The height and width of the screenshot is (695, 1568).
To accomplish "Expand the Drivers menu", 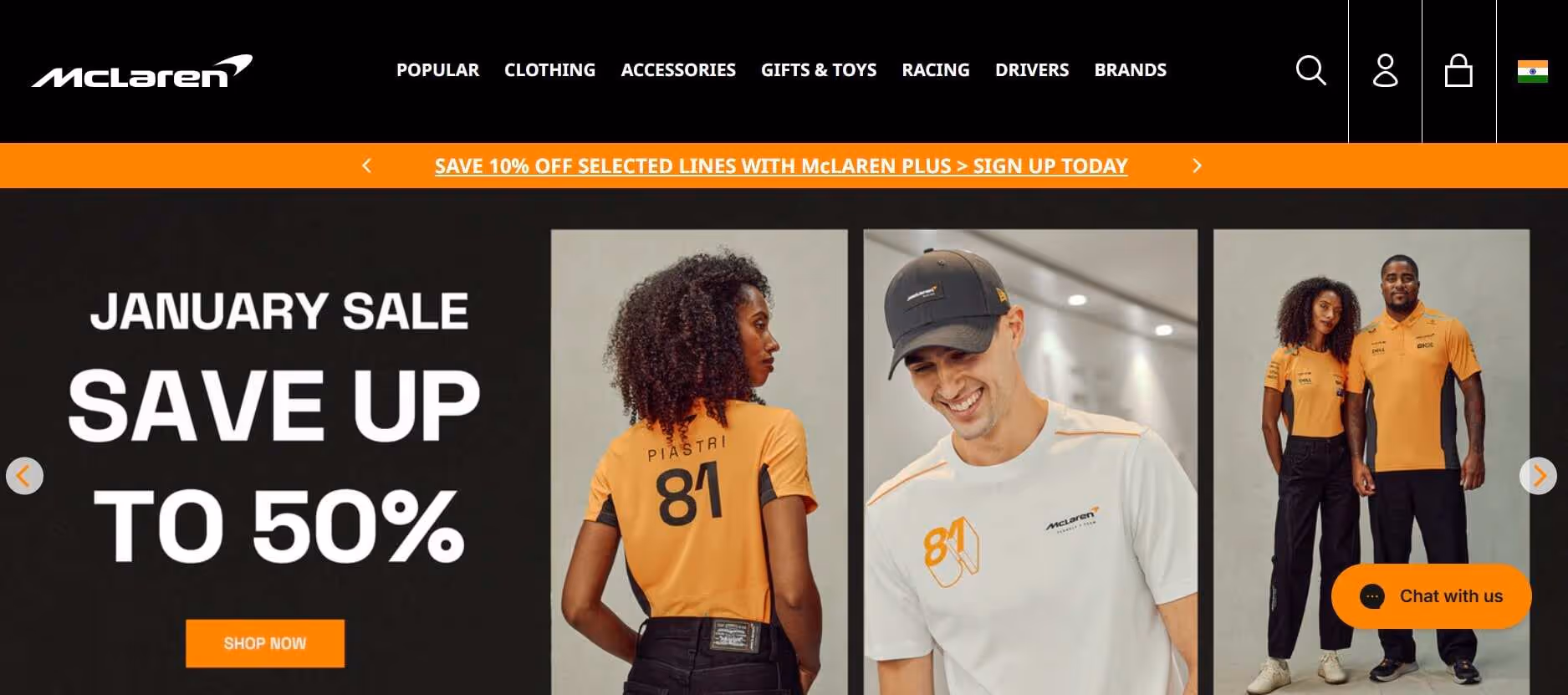I will 1032,70.
